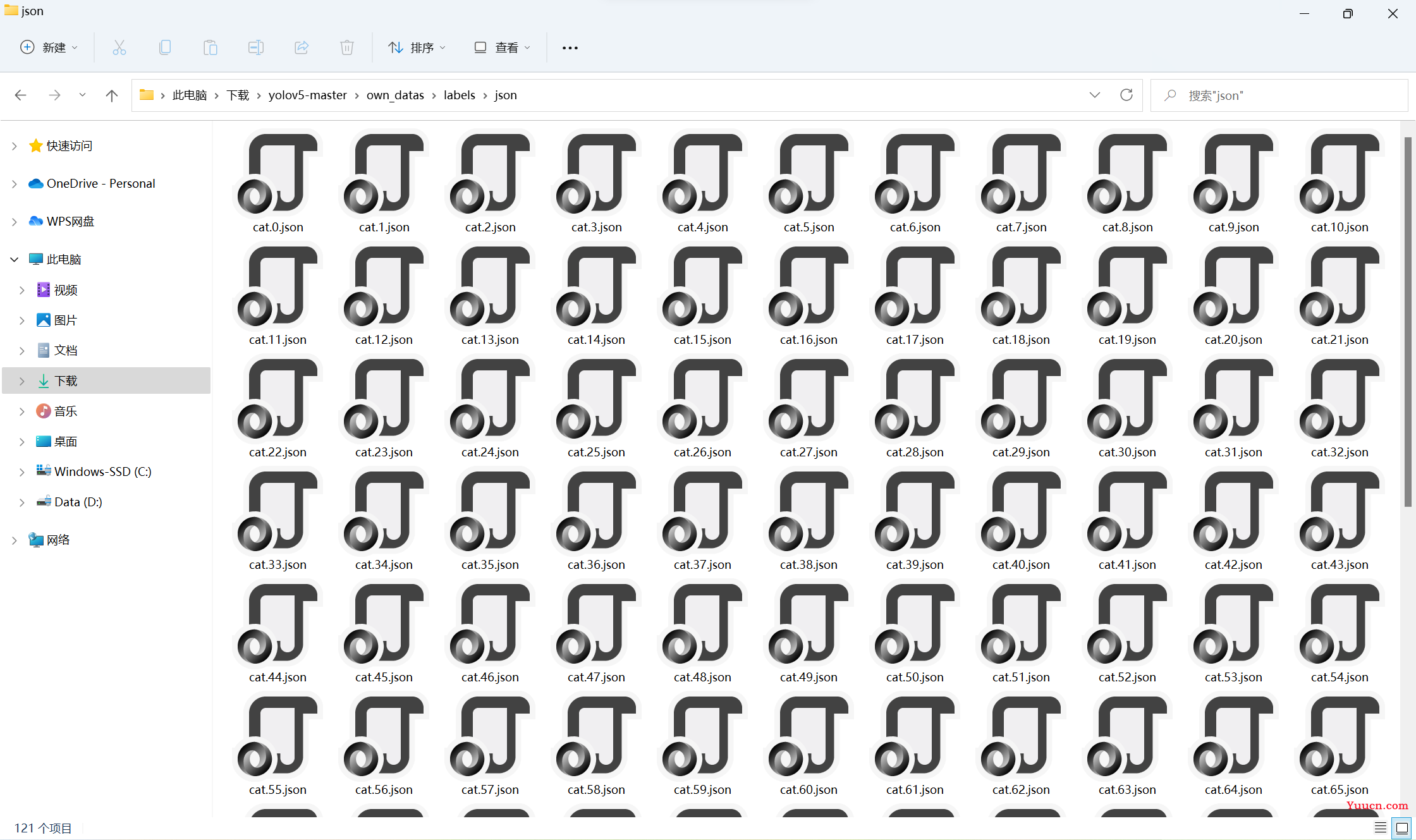Click the cat.41.json filename label
The width and height of the screenshot is (1416, 840).
[x=1127, y=565]
